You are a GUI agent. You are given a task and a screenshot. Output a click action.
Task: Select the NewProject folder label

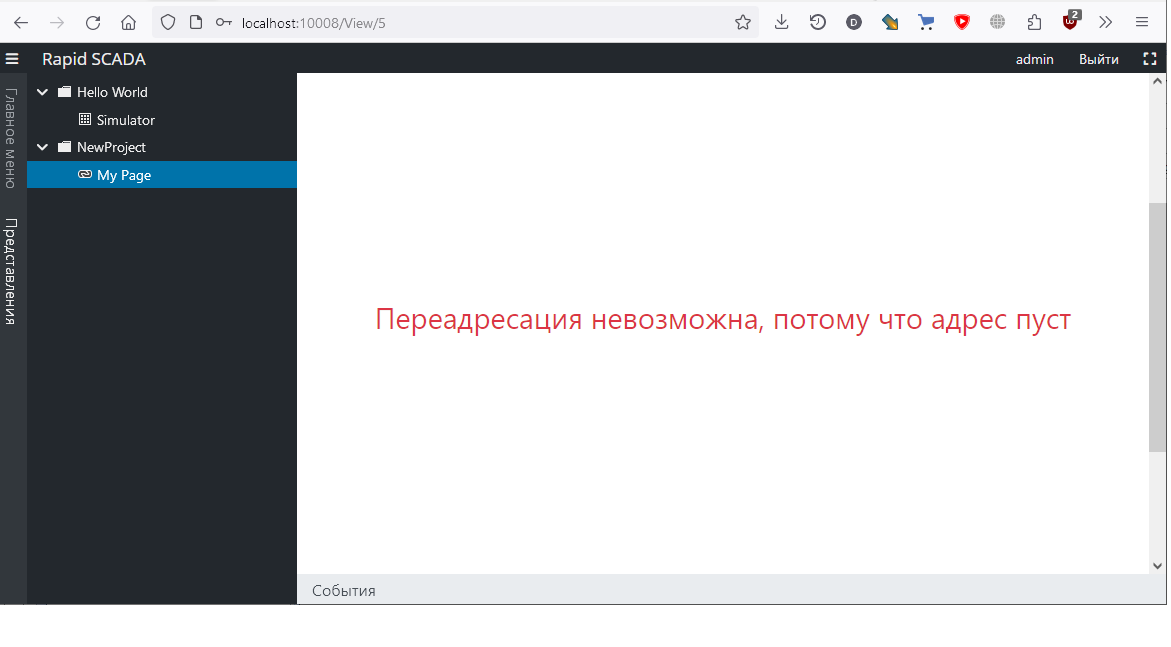pyautogui.click(x=111, y=147)
